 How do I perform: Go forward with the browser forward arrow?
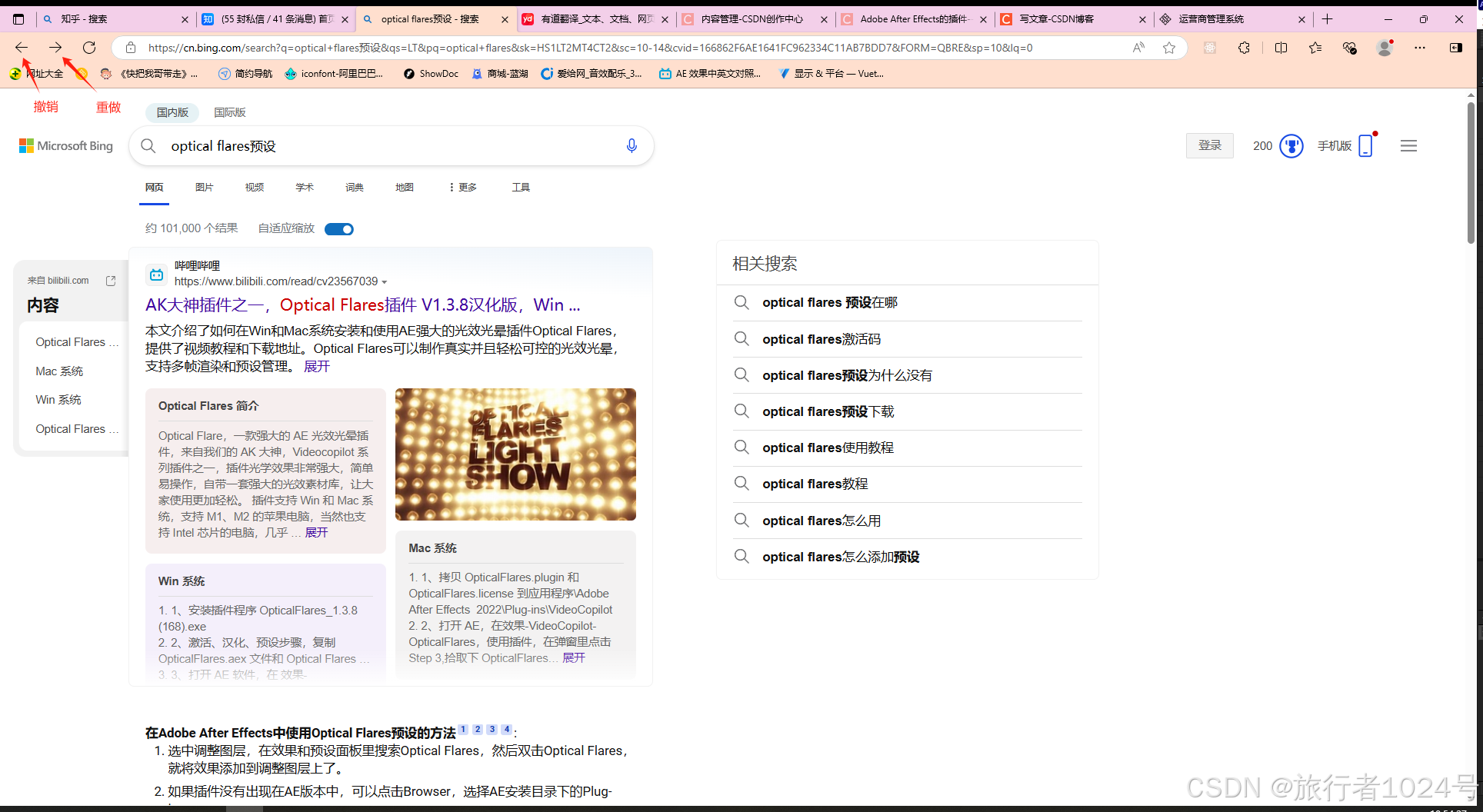(x=55, y=48)
